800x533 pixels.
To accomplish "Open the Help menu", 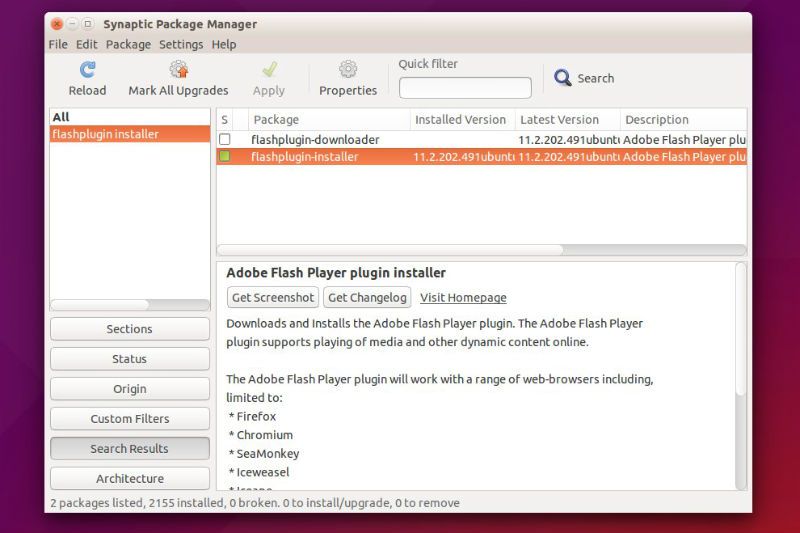I will tap(223, 44).
